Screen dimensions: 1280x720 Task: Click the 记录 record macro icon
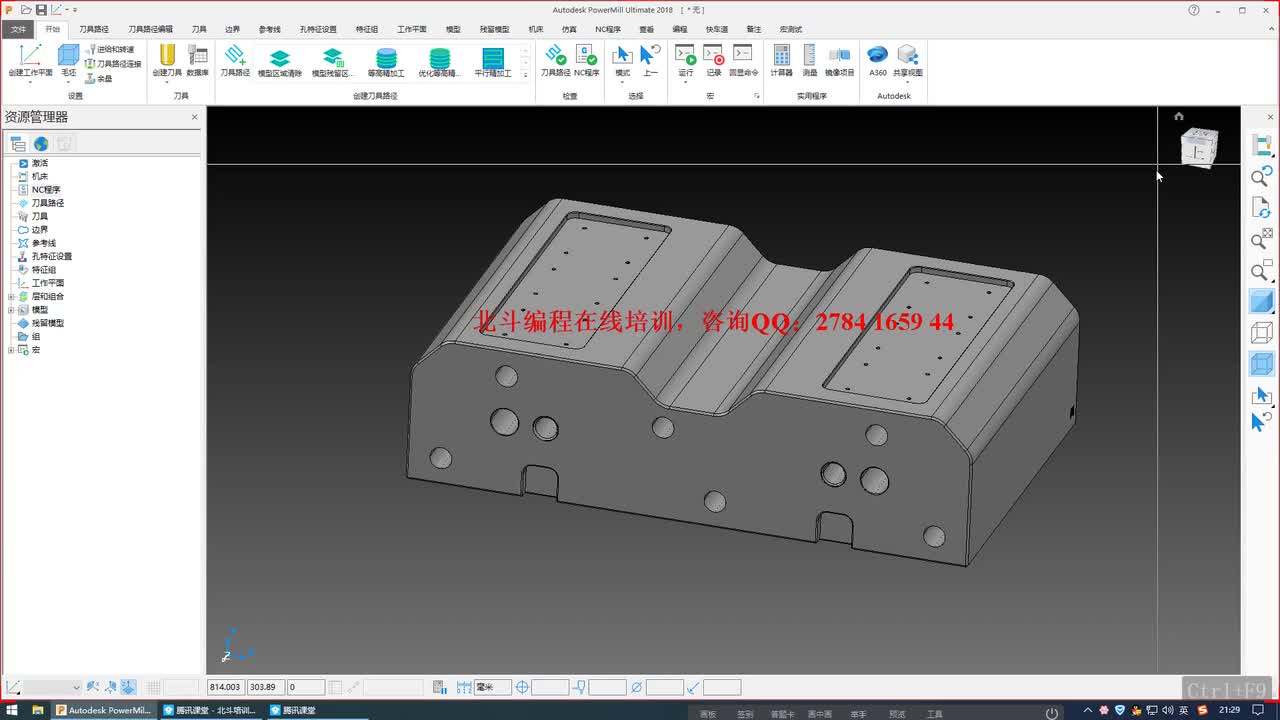tap(713, 56)
